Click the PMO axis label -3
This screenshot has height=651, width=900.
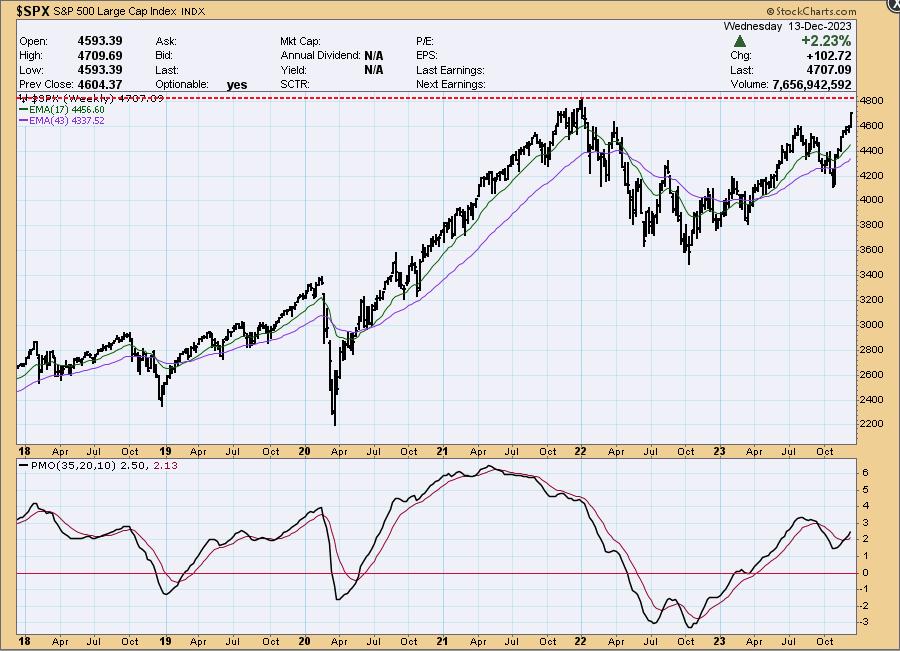point(864,622)
